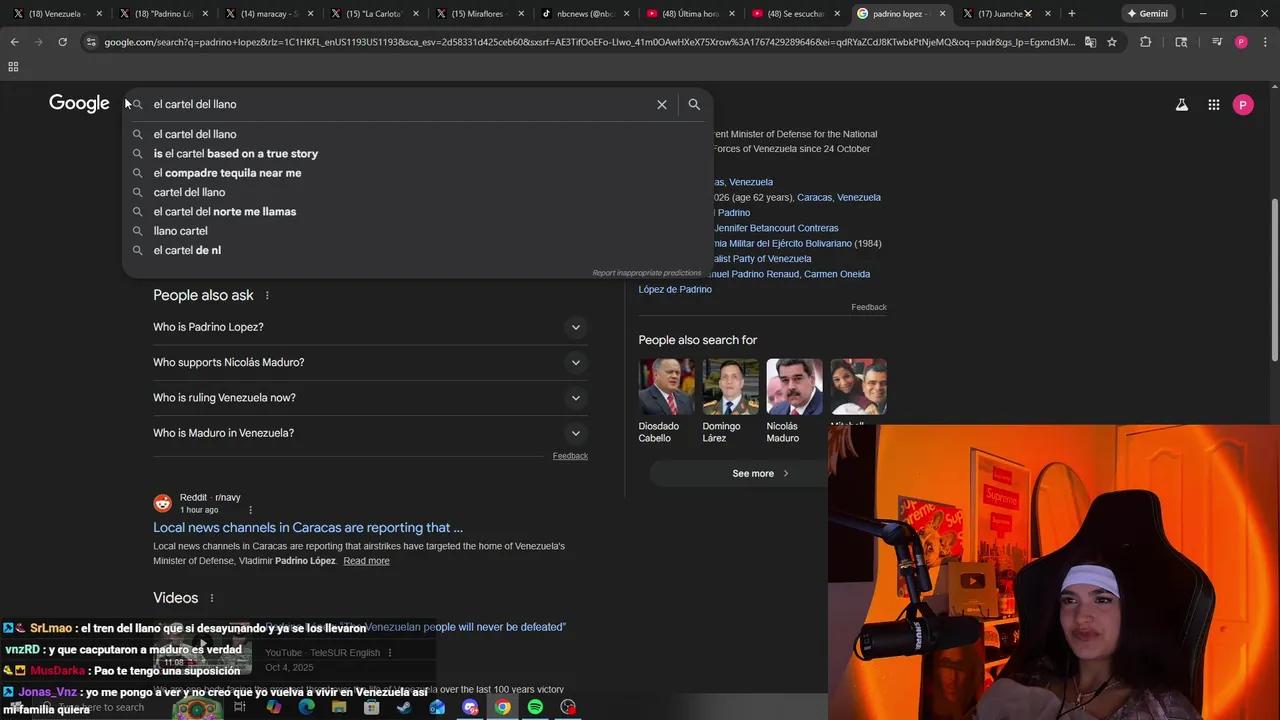The height and width of the screenshot is (720, 1280).
Task: Open Microsoft Store from the taskbar
Action: coord(371,707)
